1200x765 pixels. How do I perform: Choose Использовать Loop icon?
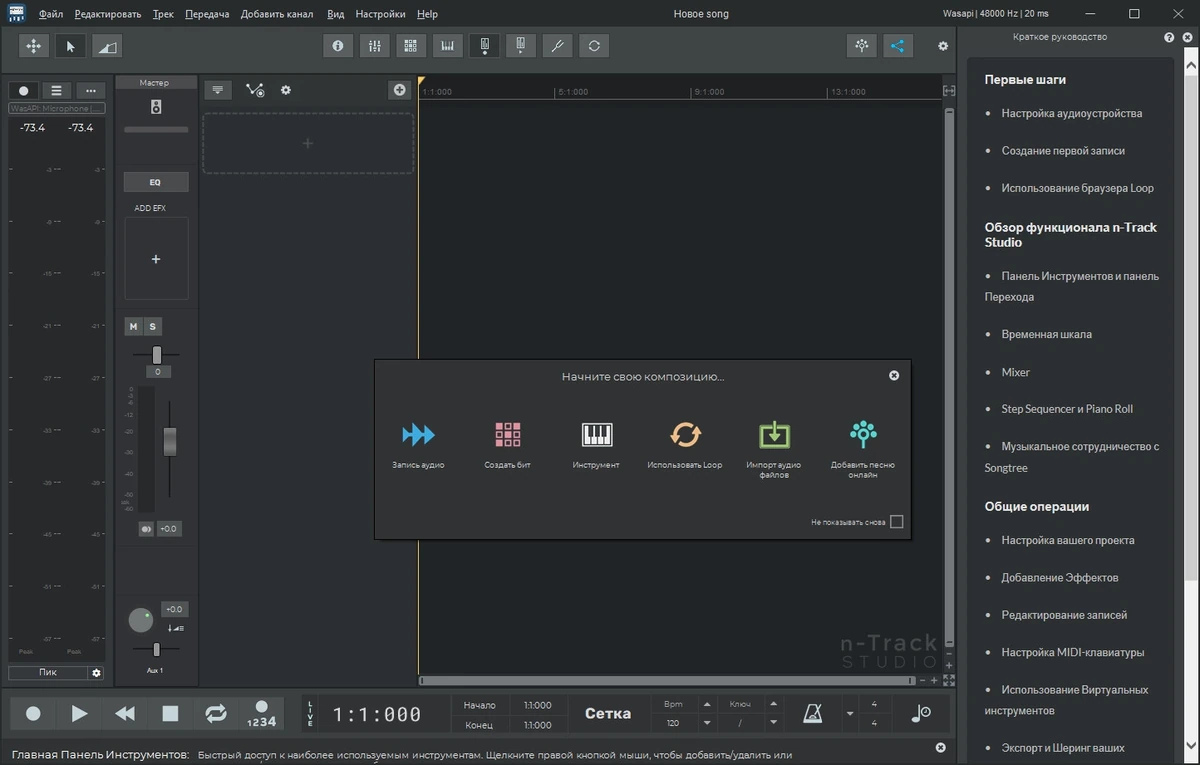(x=685, y=434)
